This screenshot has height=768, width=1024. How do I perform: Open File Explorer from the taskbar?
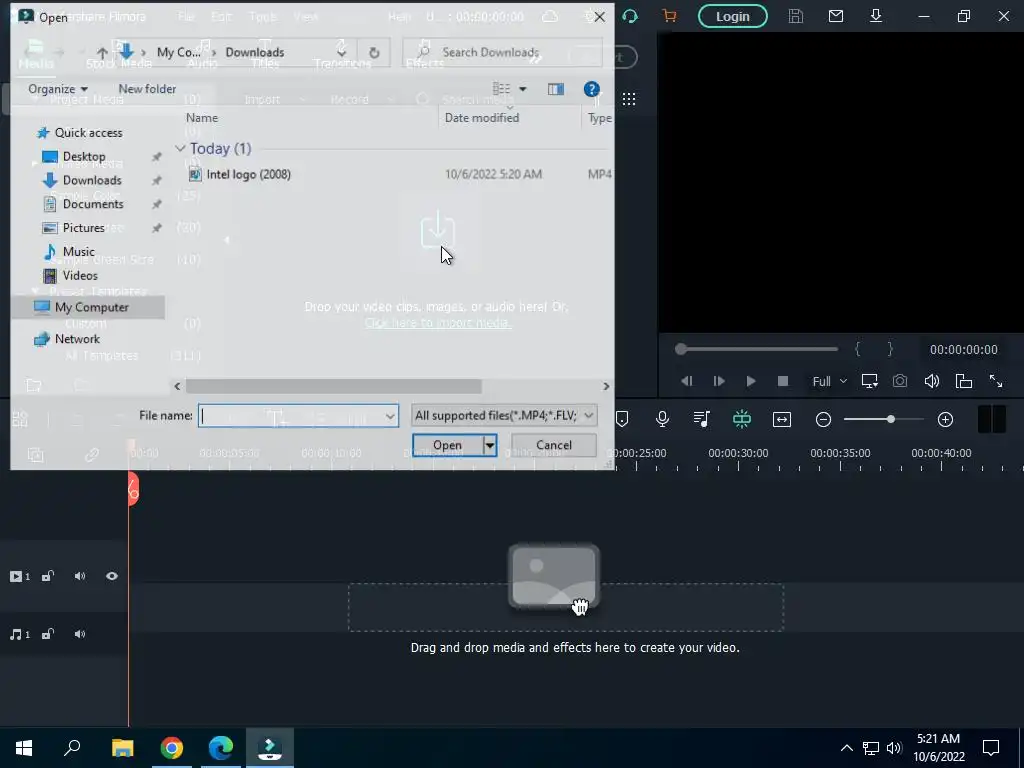pyautogui.click(x=123, y=748)
